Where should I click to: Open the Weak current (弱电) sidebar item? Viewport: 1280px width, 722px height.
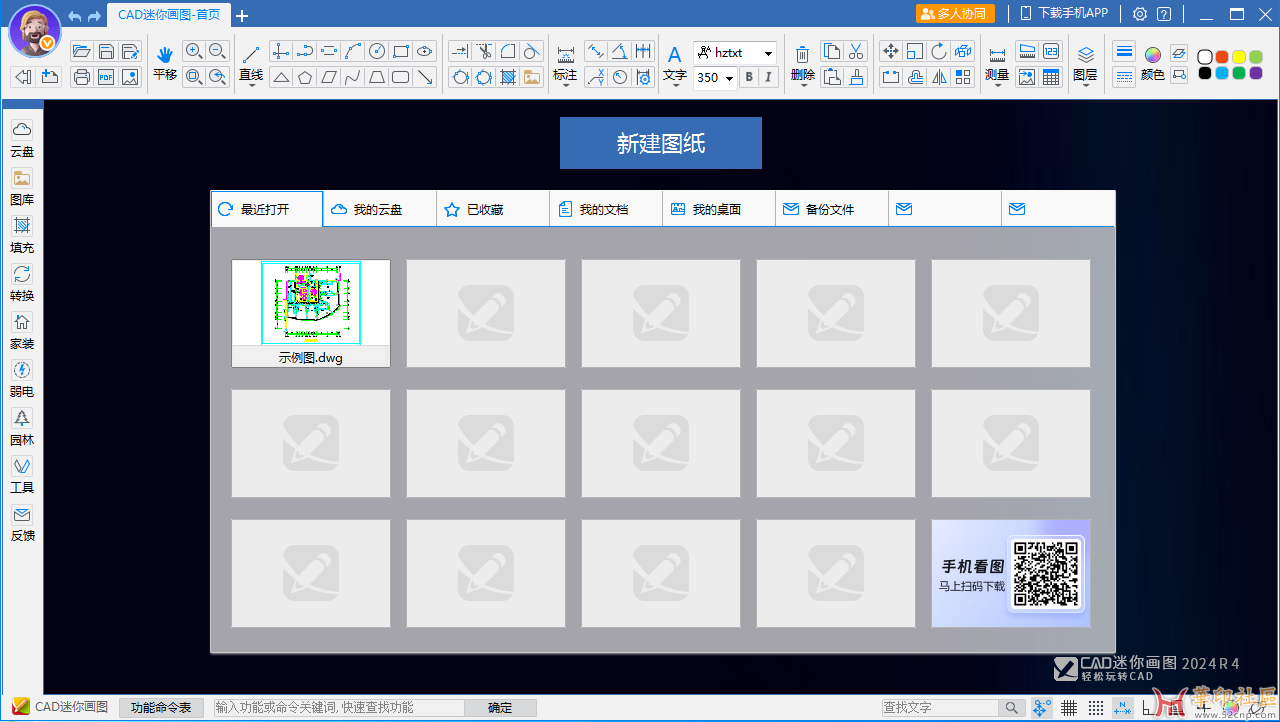pos(22,379)
